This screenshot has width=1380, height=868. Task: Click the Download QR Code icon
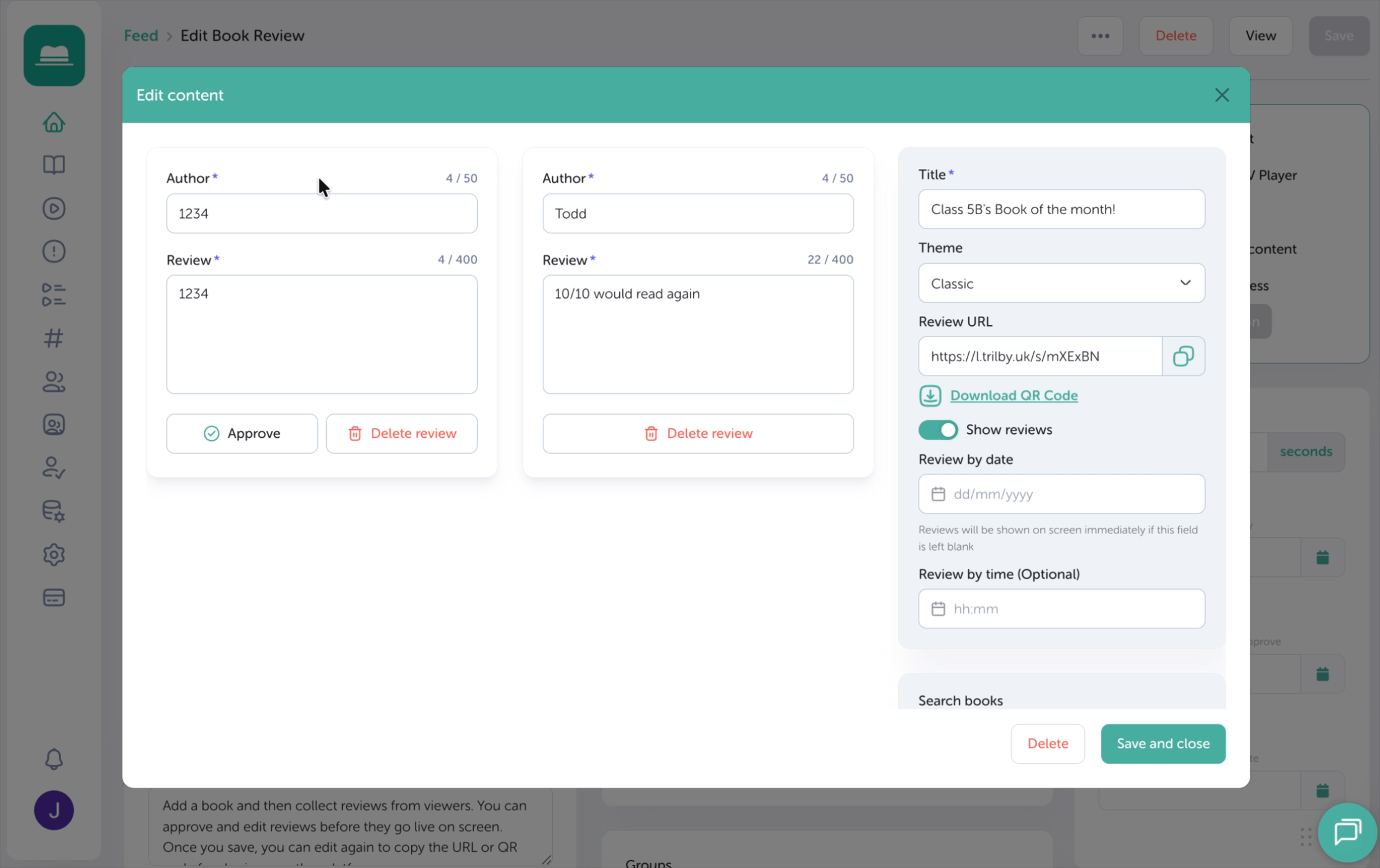click(x=930, y=396)
